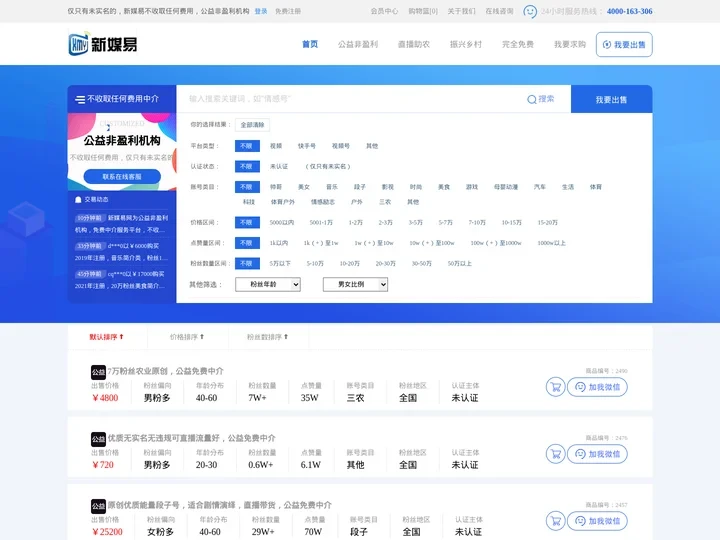Image resolution: width=720 pixels, height=540 pixels.
Task: Open 直播助农 navigation item
Action: [414, 44]
